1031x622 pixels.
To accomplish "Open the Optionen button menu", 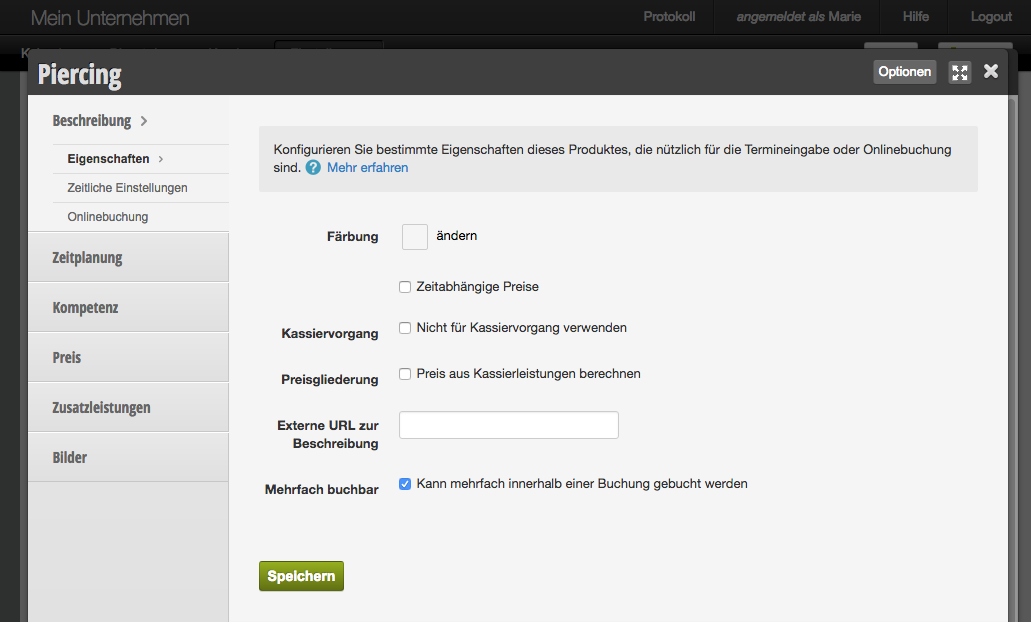I will coord(904,72).
